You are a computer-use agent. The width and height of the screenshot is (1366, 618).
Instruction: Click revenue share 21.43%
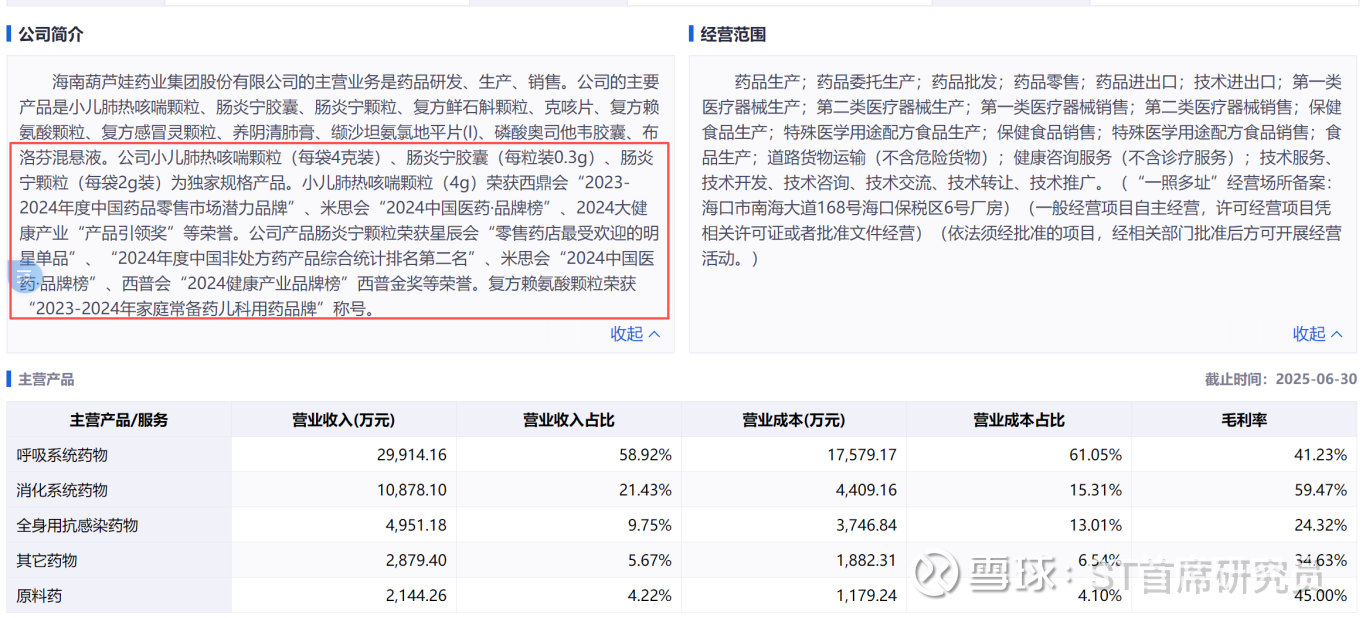(x=646, y=490)
